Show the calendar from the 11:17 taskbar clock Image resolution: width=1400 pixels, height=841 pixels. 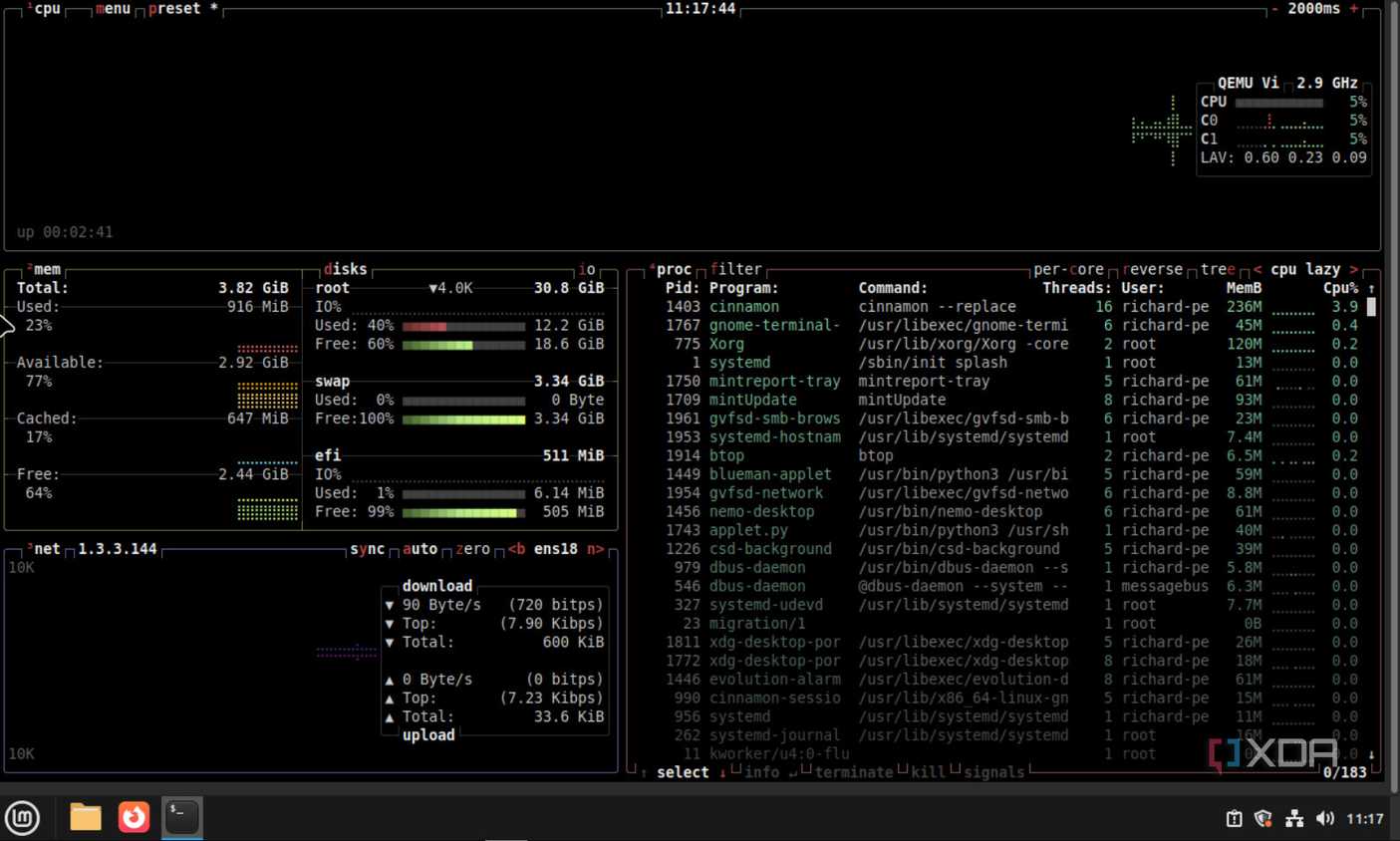1364,818
